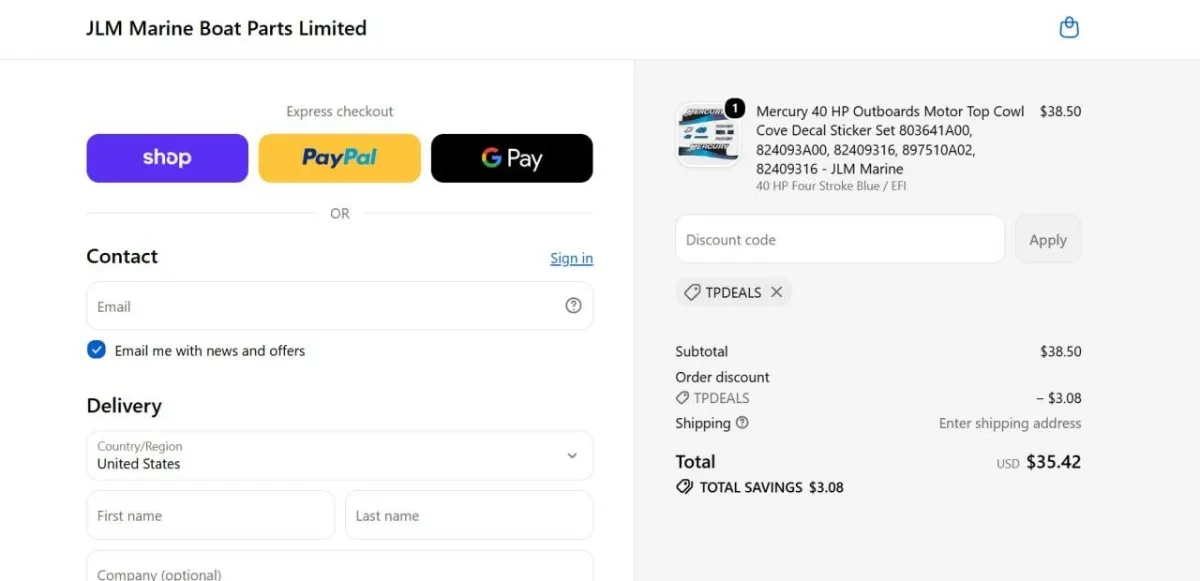Click the email help question mark icon
Screen dimensions: 1200x581
pyautogui.click(x=573, y=306)
